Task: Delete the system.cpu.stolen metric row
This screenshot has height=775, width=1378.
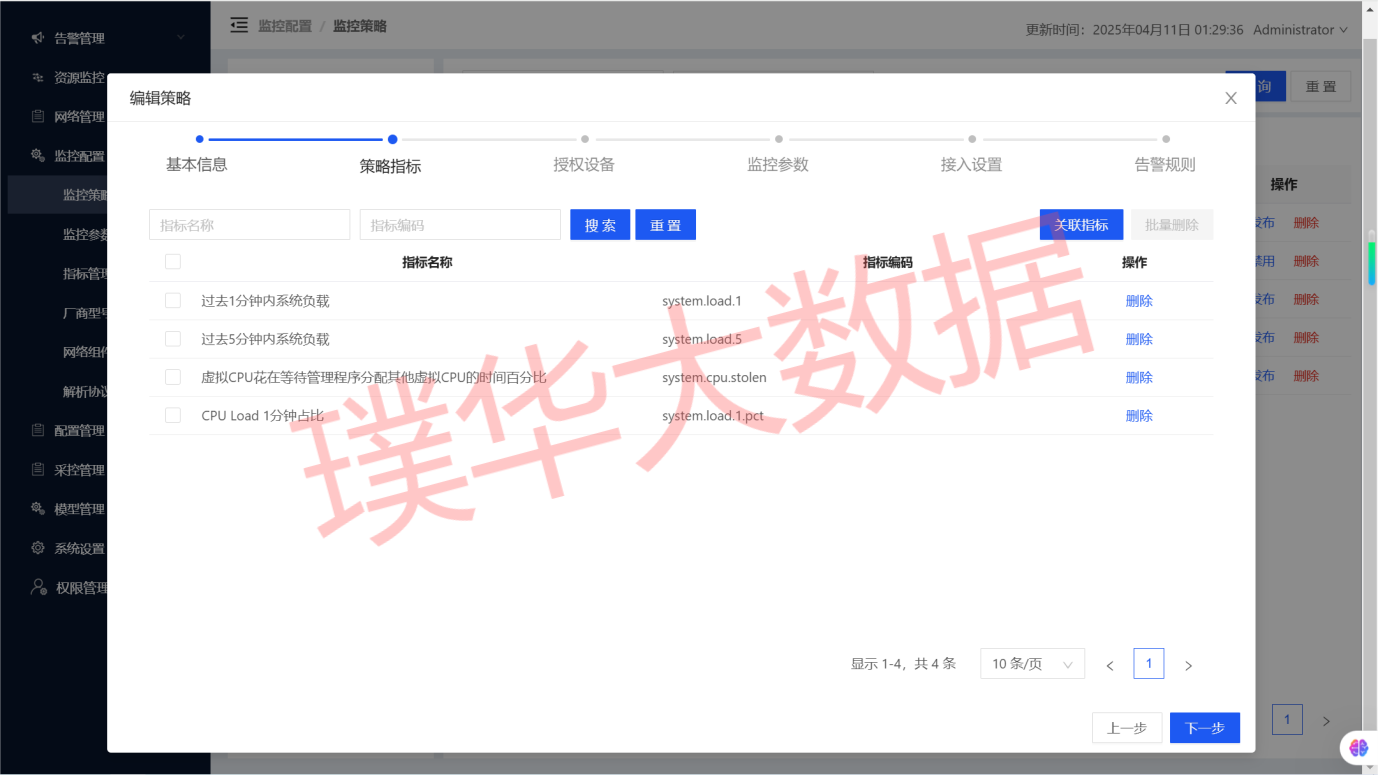Action: tap(1139, 378)
